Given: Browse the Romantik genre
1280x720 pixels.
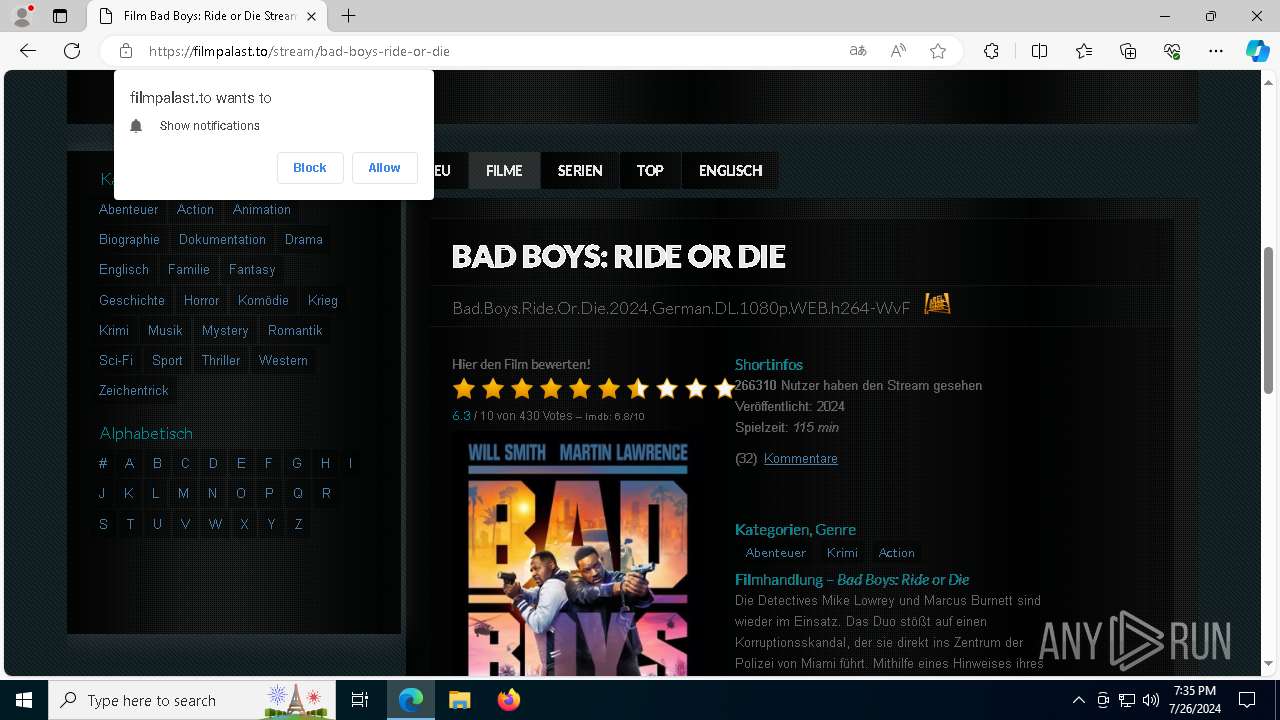Looking at the screenshot, I should click(x=295, y=330).
